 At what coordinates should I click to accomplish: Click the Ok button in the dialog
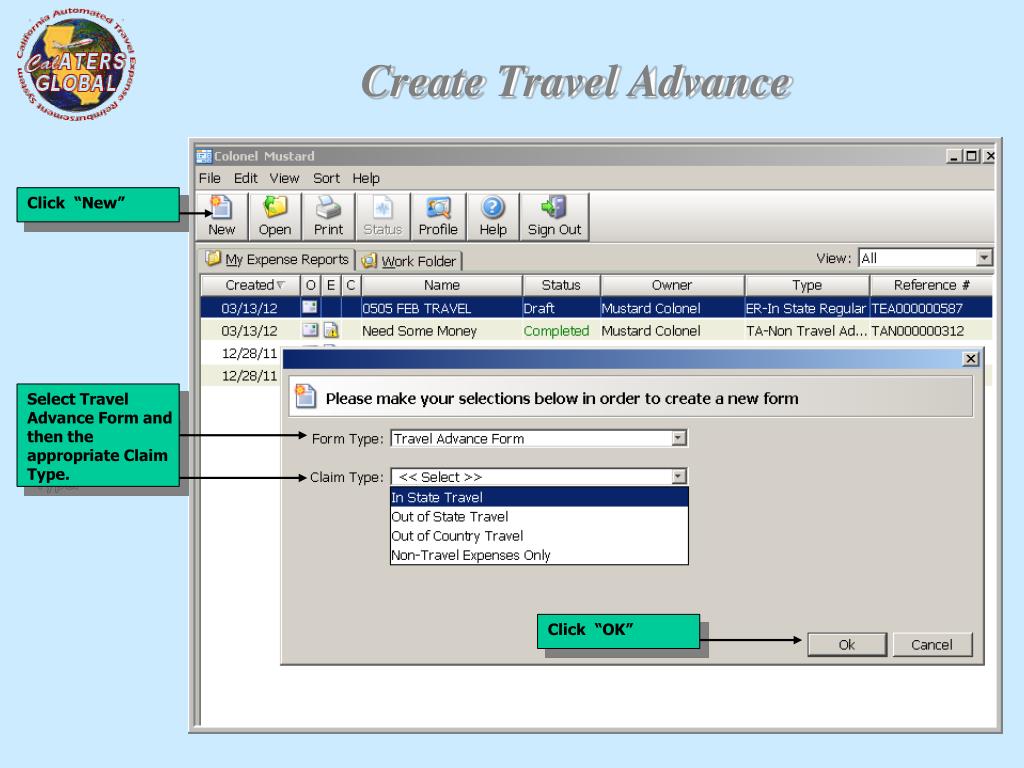tap(847, 645)
